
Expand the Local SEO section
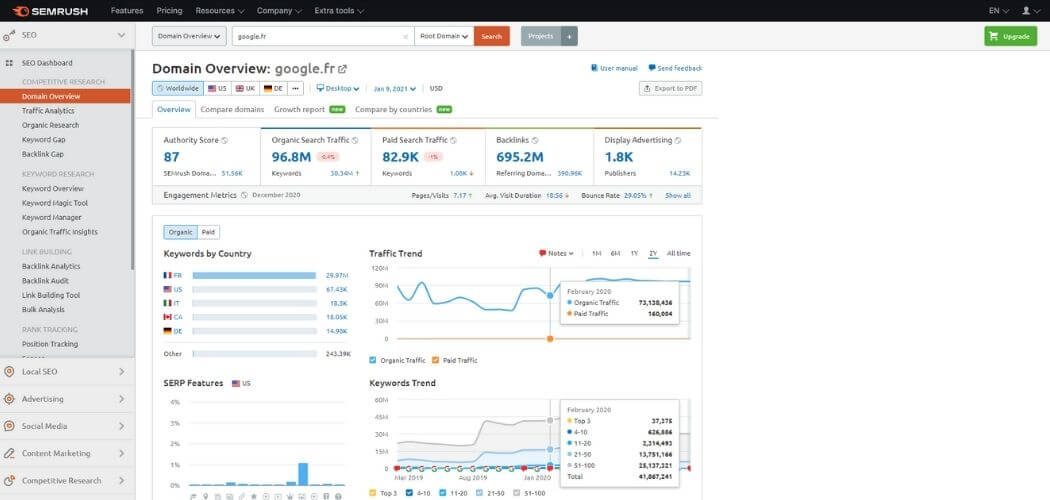67,371
